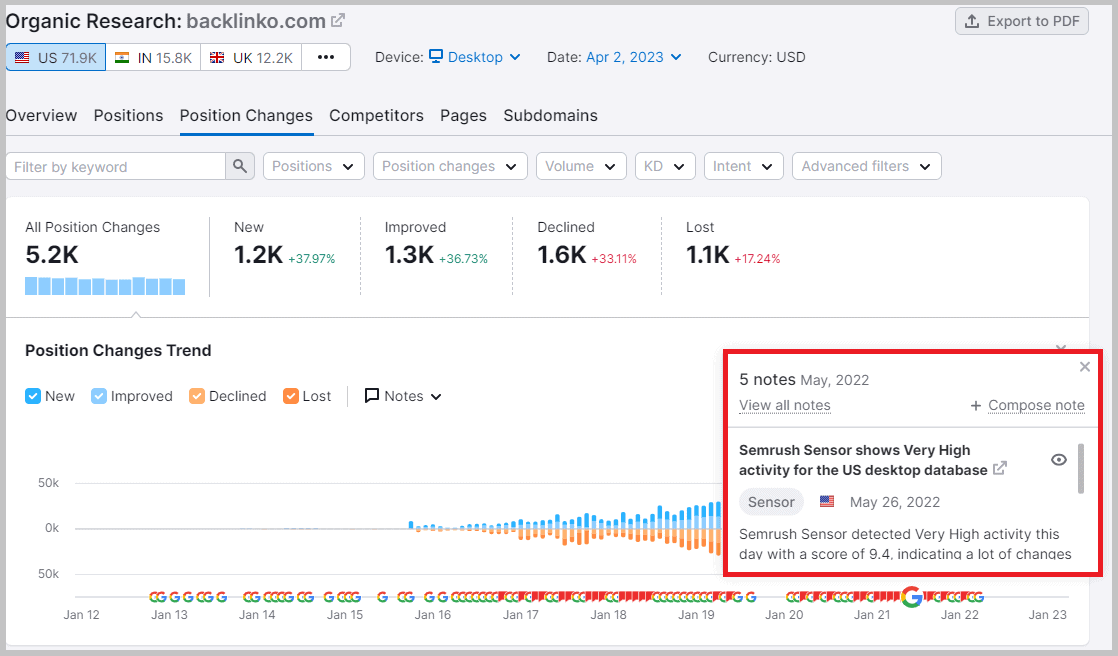Viewport: 1118px width, 656px height.
Task: Toggle the note visibility eye icon
Action: pyautogui.click(x=1059, y=460)
